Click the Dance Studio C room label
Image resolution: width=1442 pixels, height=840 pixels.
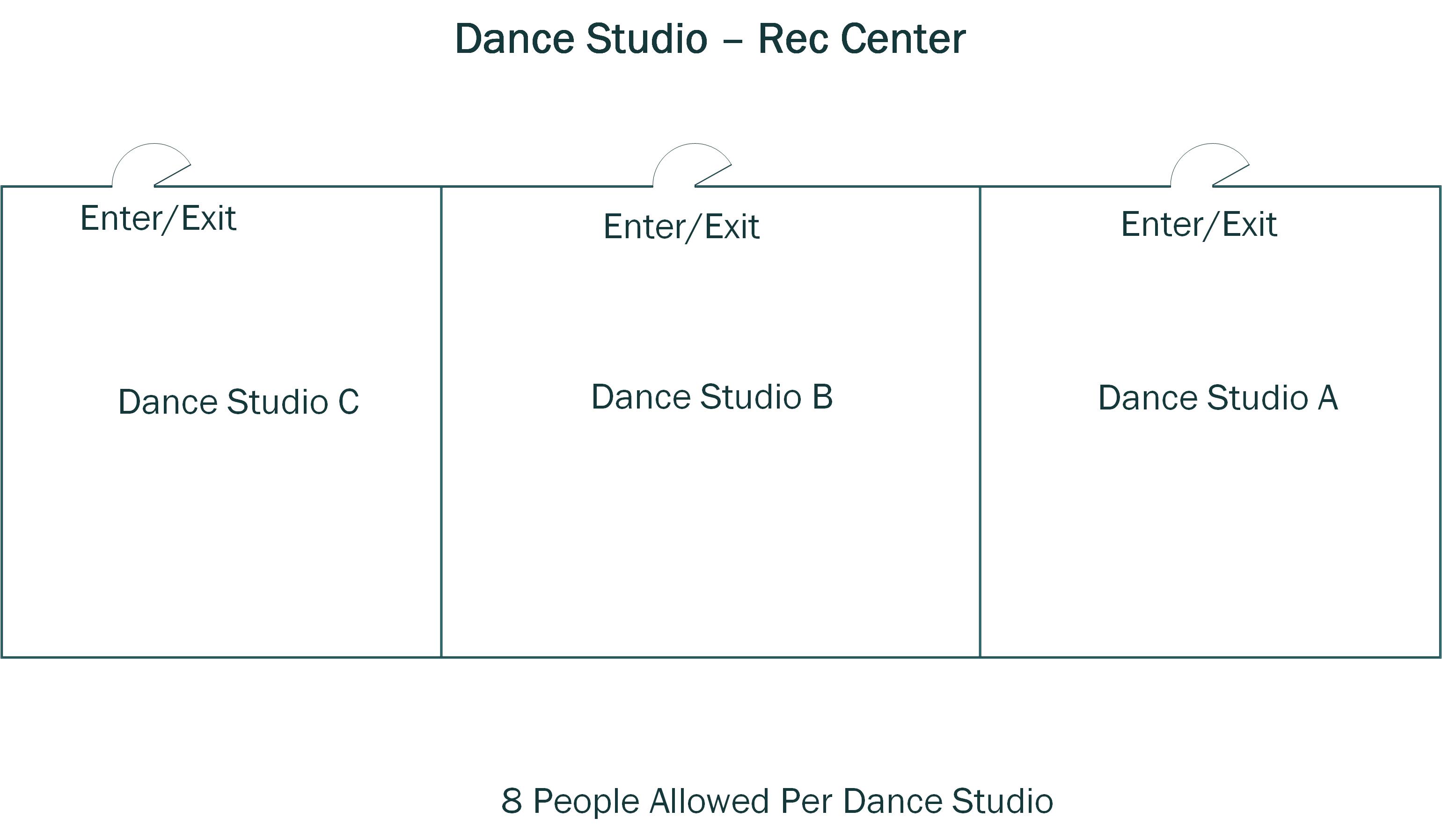(238, 402)
